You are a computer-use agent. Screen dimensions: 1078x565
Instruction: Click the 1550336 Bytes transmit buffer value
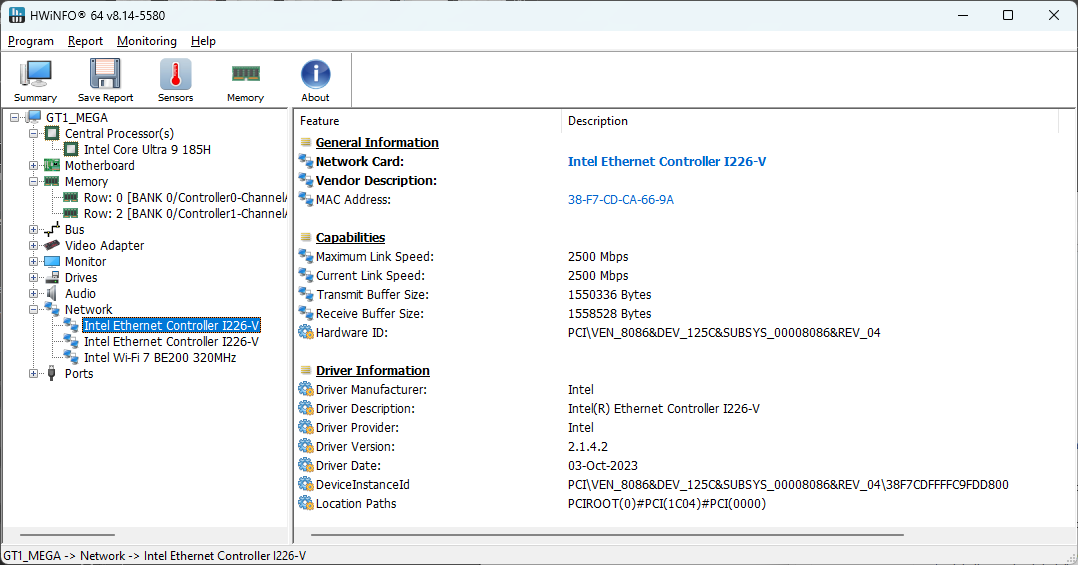click(x=610, y=294)
